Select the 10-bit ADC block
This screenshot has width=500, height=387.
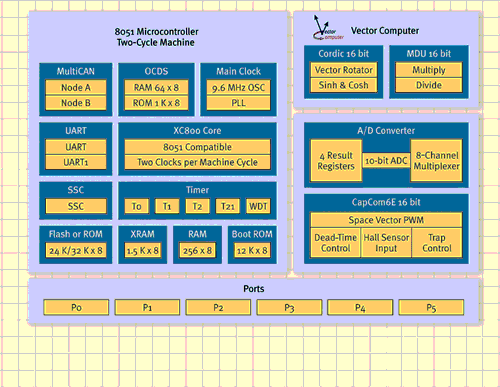click(x=386, y=161)
